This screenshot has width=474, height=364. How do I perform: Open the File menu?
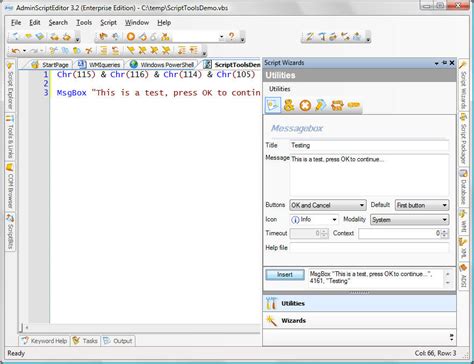16,23
